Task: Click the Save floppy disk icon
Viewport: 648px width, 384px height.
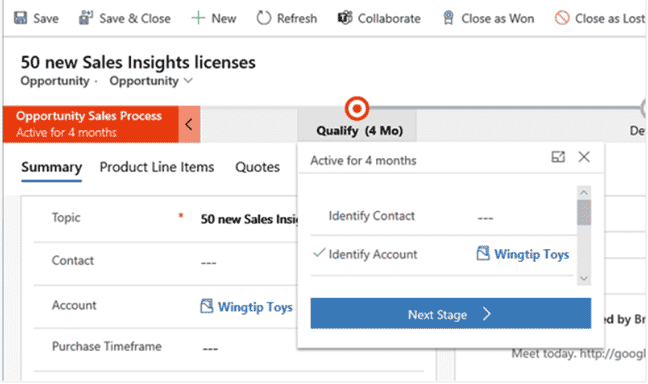Action: 20,18
